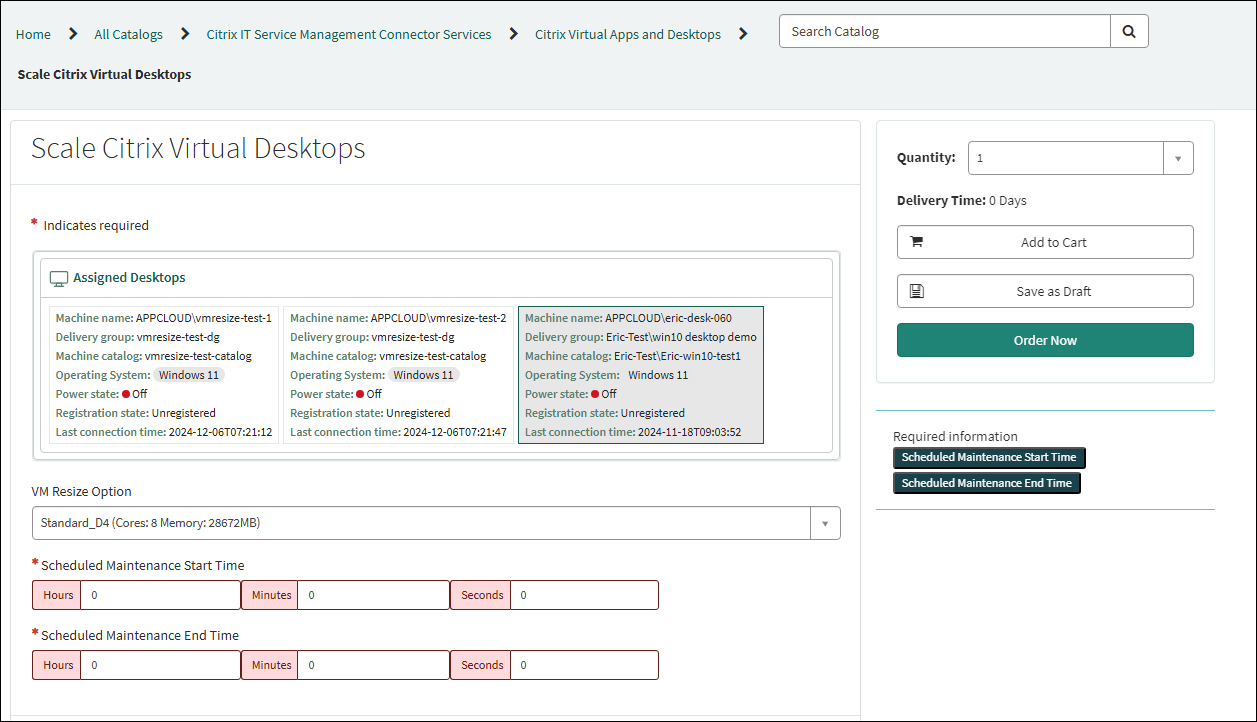Click the Search Catalog input field
The width and height of the screenshot is (1257, 722).
coord(944,31)
